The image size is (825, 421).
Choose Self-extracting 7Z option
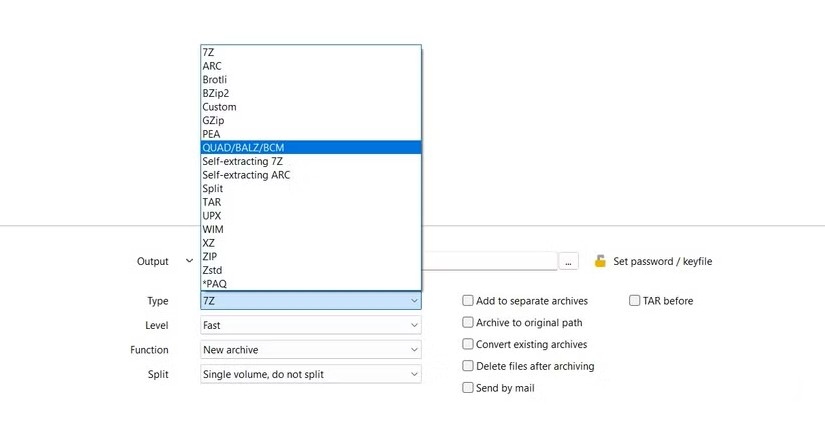tap(311, 161)
